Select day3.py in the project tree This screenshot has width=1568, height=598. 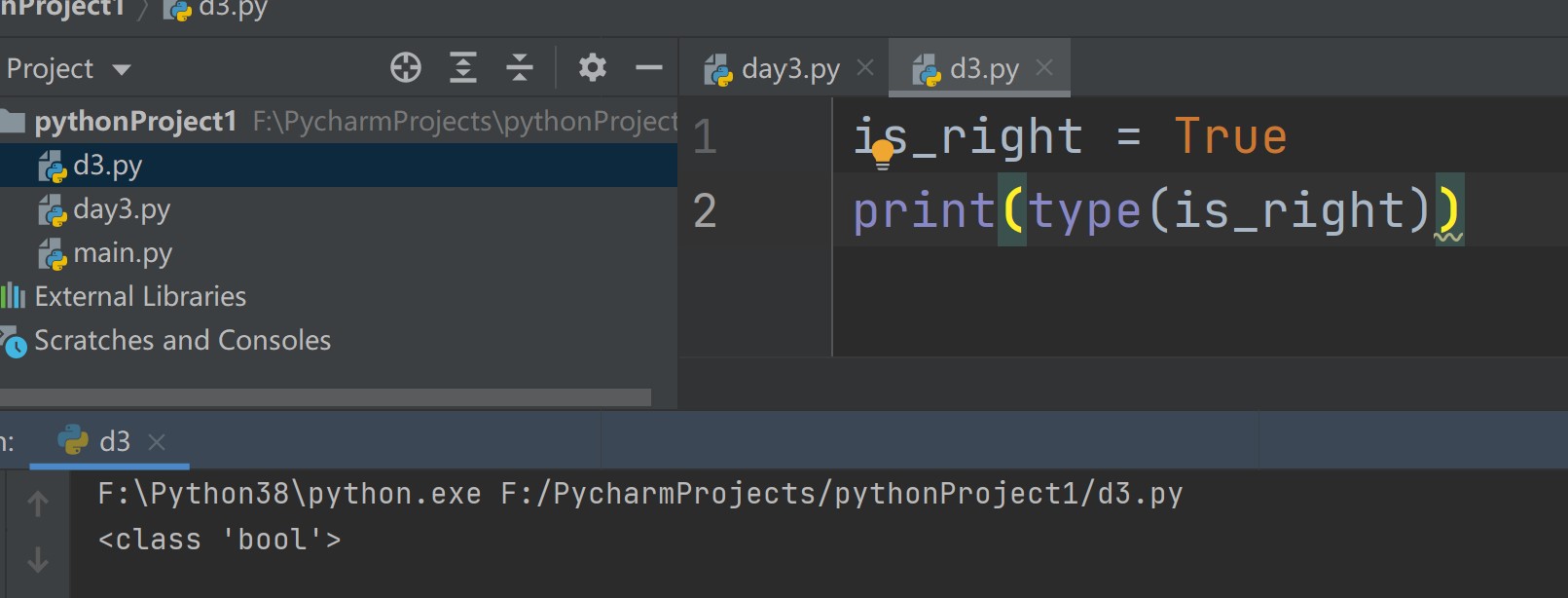tap(121, 209)
